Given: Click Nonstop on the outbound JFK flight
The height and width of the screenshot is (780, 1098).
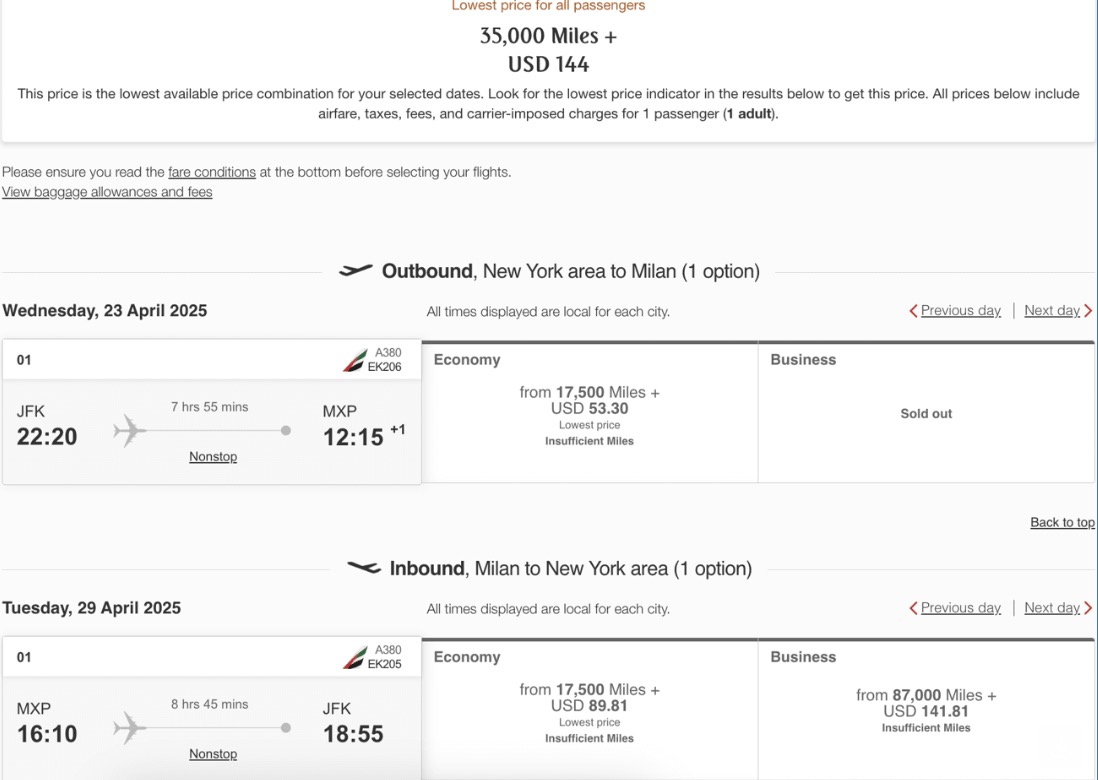Looking at the screenshot, I should tap(212, 456).
